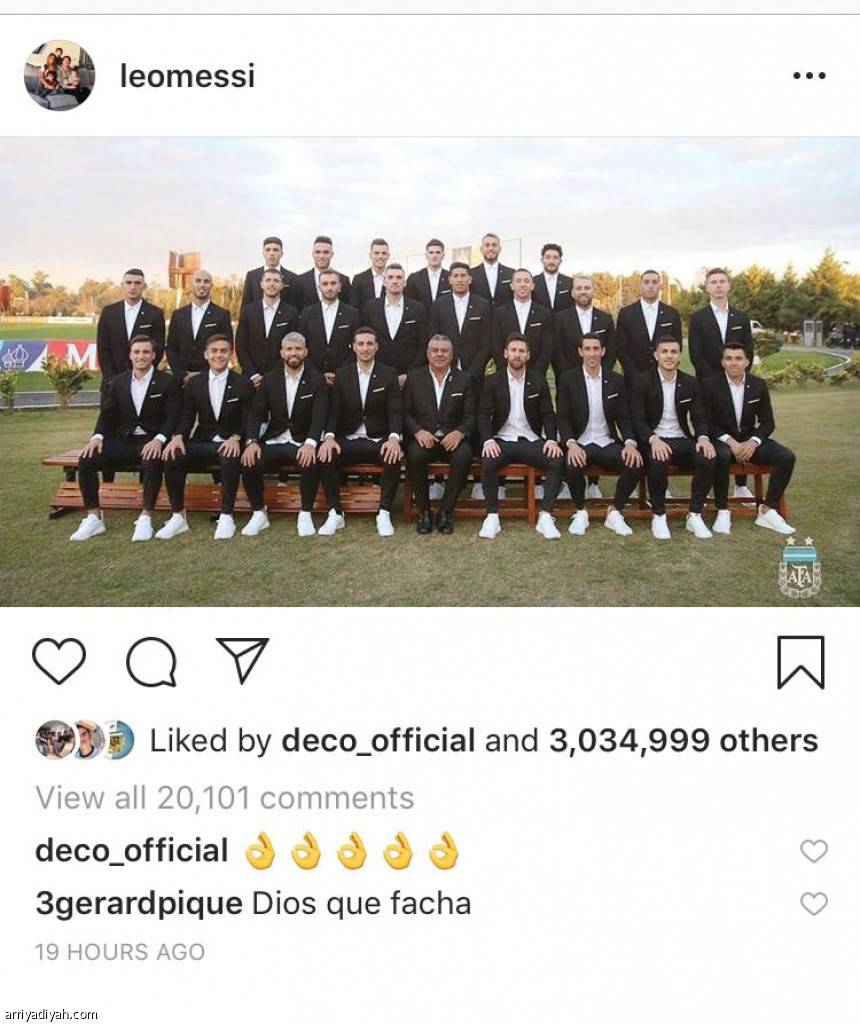Open the leomessi username link
The image size is (860, 1024).
[187, 76]
